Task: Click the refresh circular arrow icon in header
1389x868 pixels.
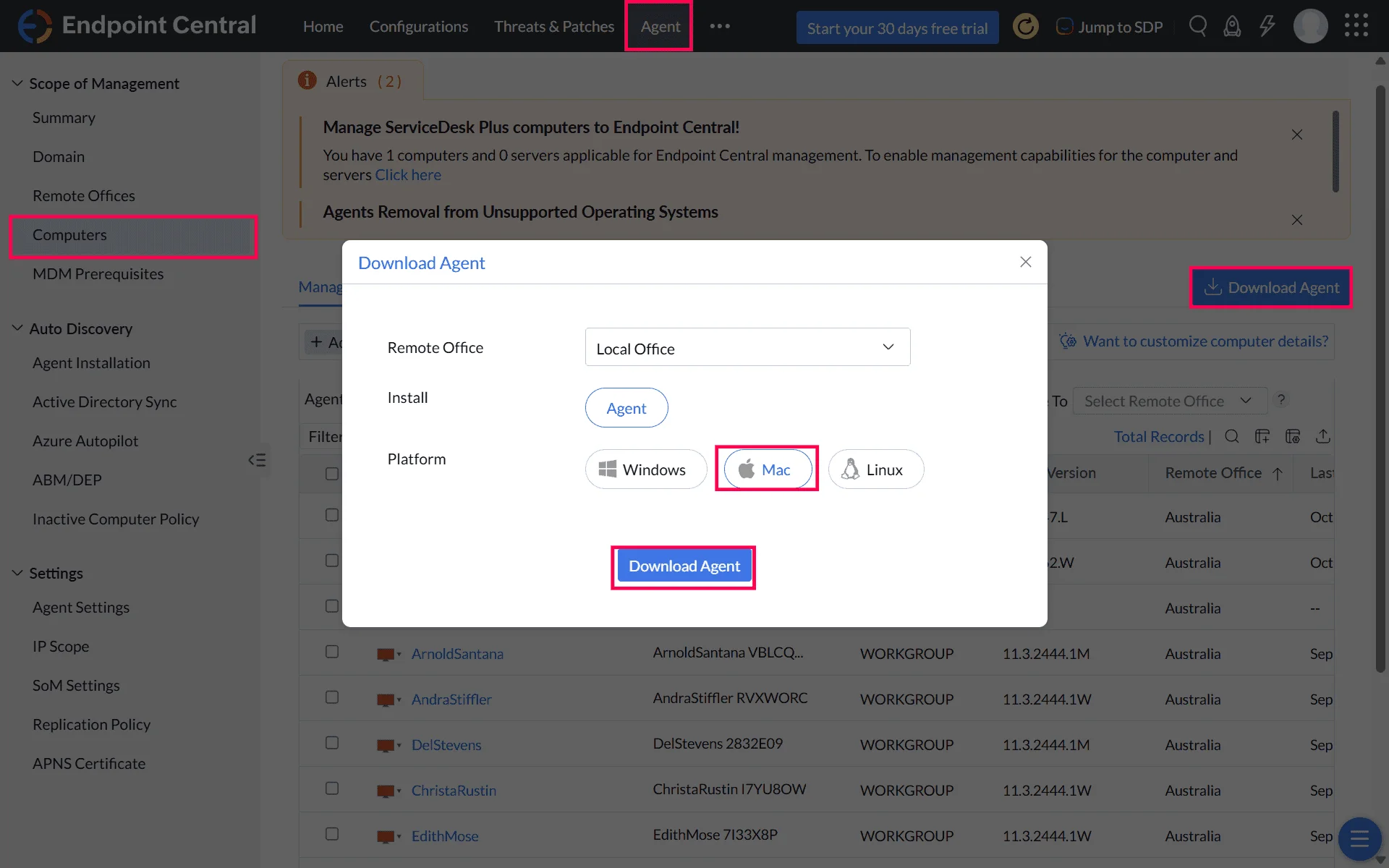Action: click(1025, 27)
